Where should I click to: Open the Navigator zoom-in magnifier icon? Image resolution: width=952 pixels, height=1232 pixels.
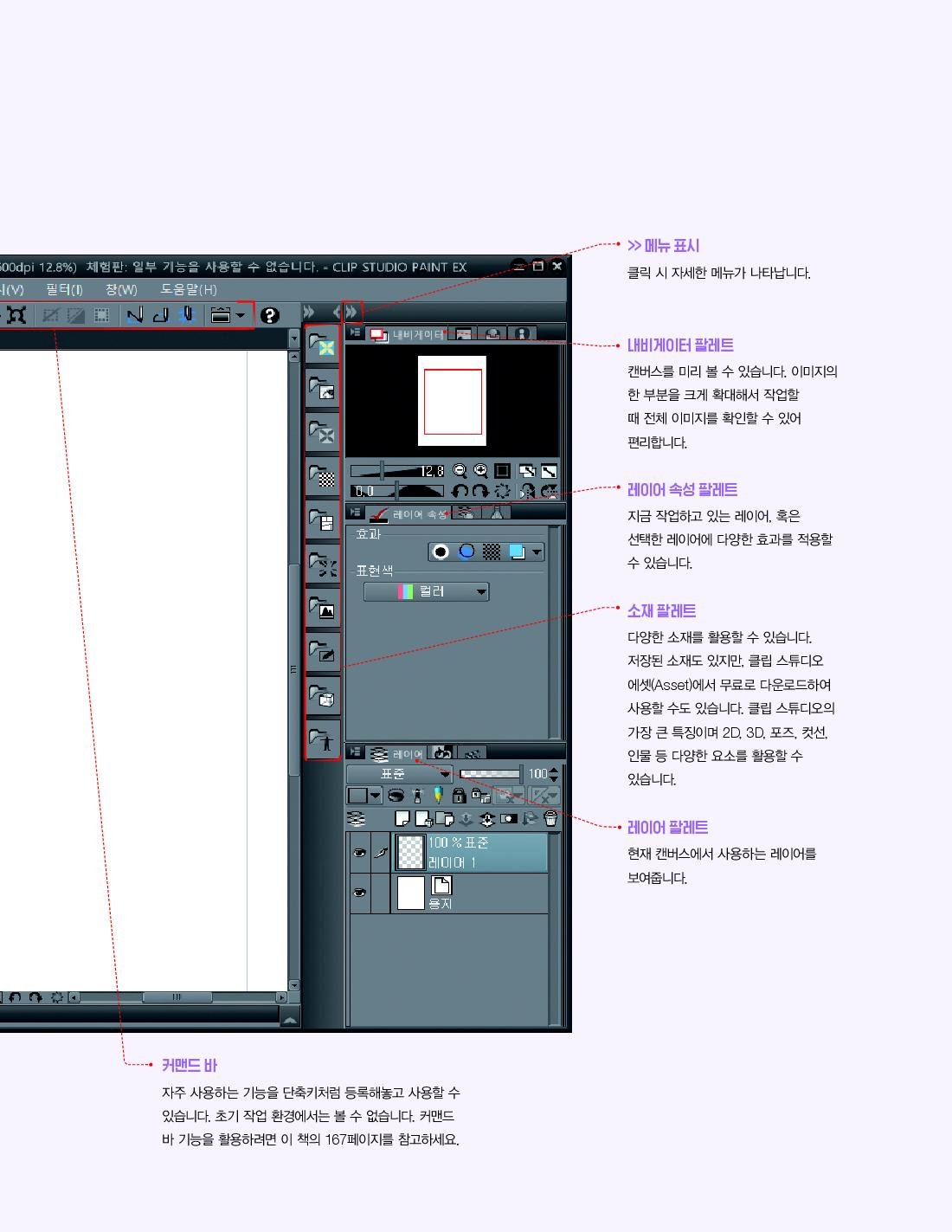coord(480,469)
